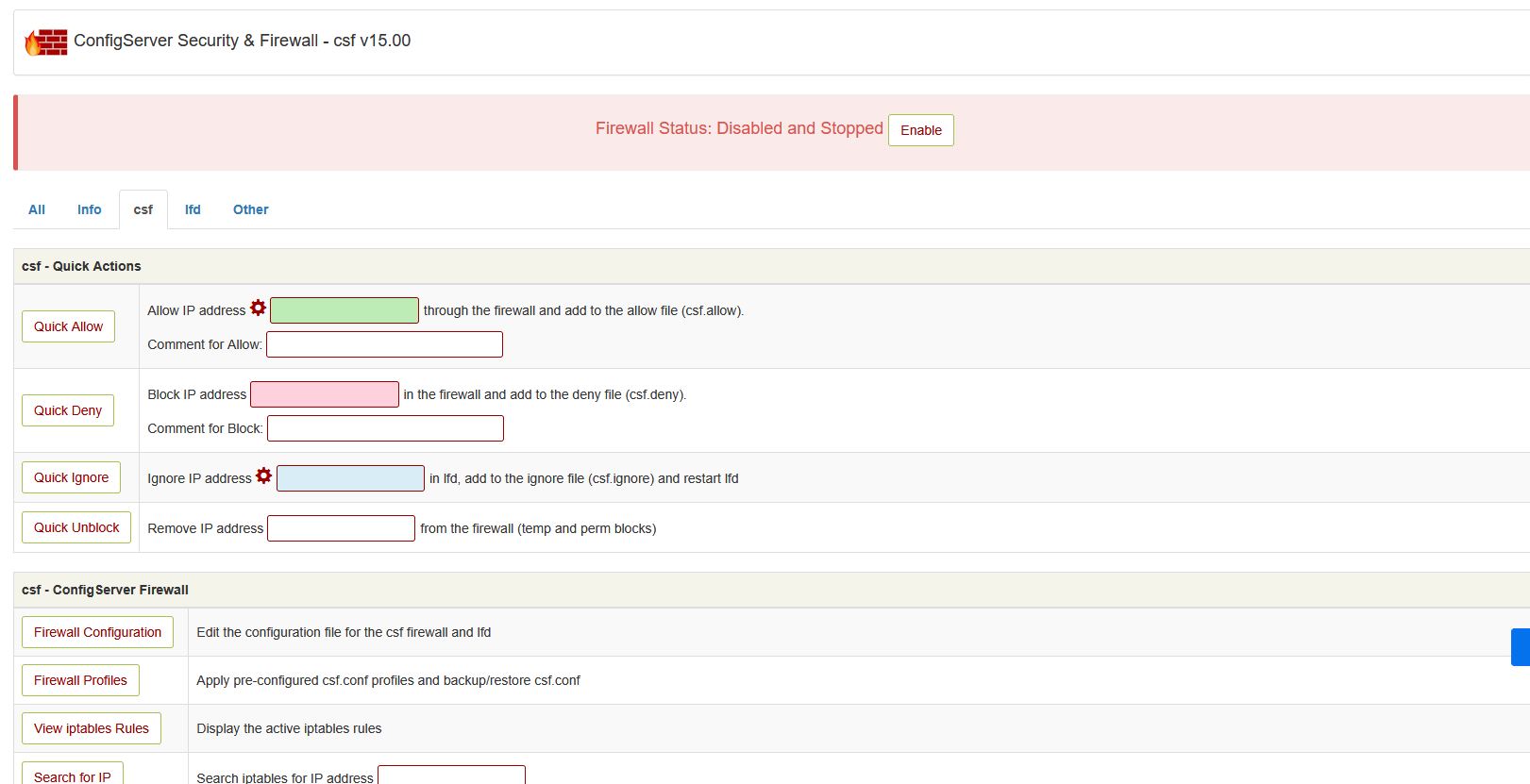This screenshot has height=784, width=1530.
Task: Click the Remove IP address input field
Action: pos(341,528)
